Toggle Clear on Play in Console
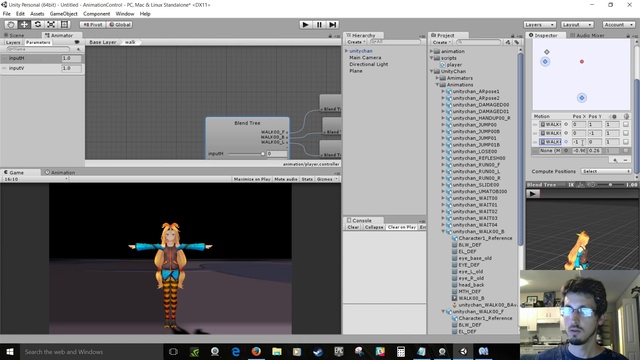 tap(402, 227)
